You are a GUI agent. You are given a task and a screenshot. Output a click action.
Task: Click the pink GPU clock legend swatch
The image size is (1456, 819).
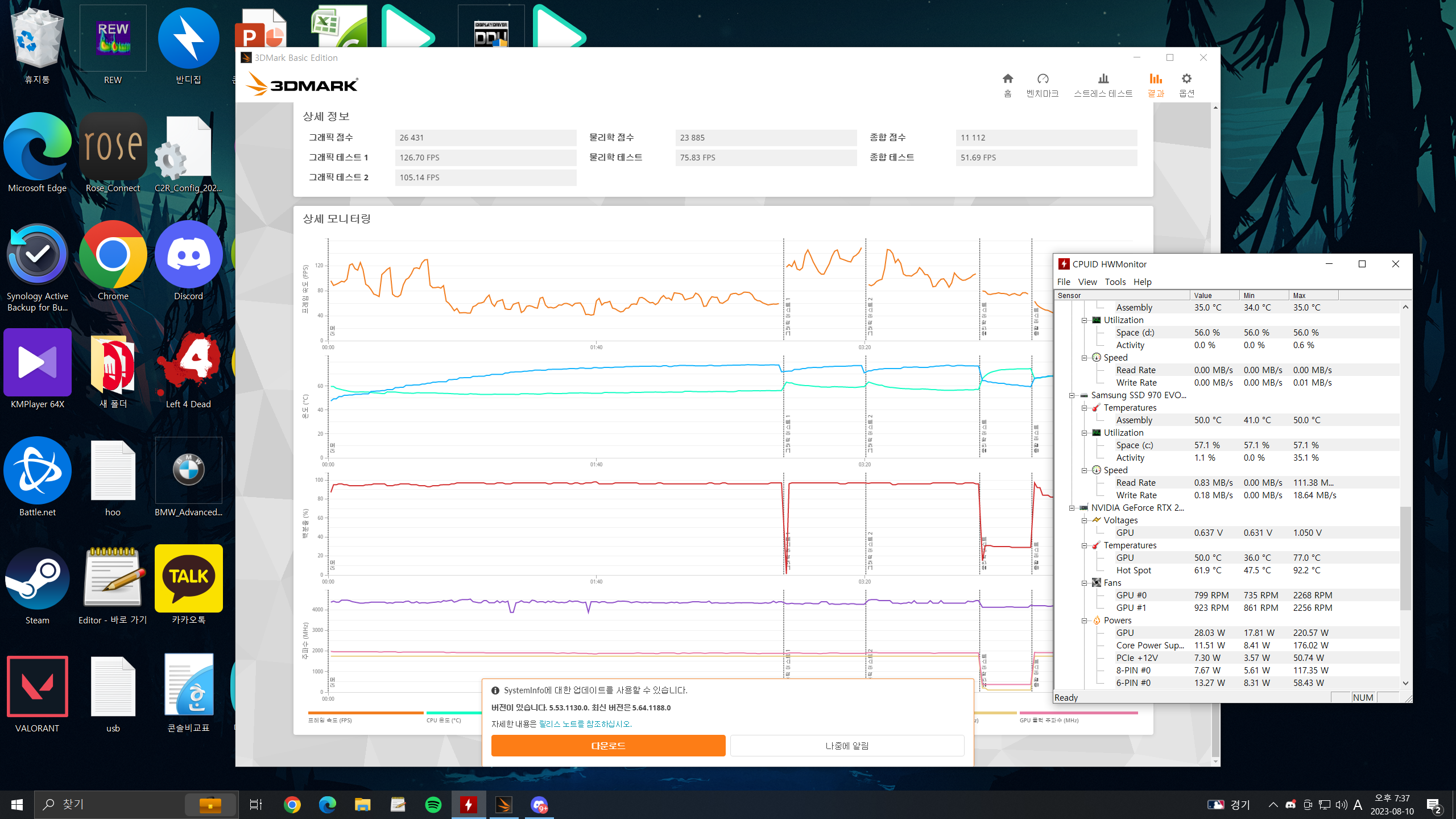(1078, 713)
